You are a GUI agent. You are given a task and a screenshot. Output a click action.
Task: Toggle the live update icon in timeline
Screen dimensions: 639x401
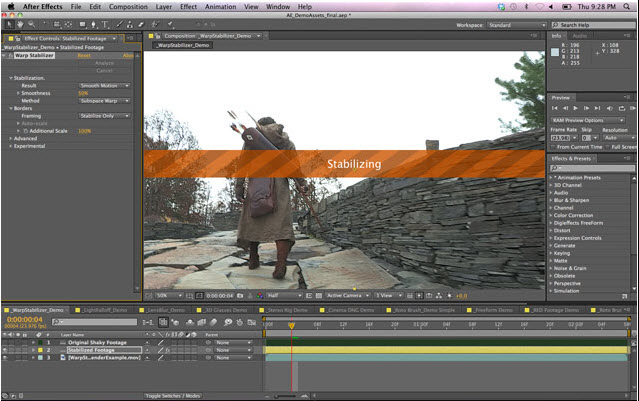click(163, 322)
